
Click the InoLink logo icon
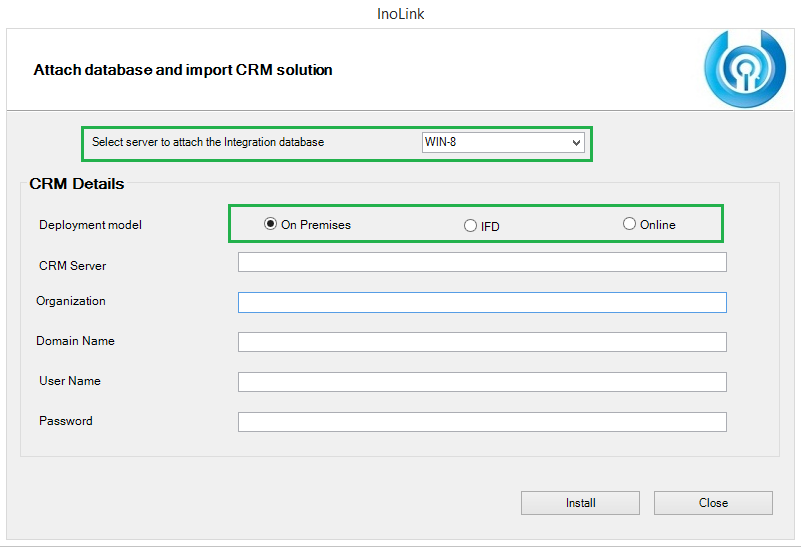(x=745, y=68)
